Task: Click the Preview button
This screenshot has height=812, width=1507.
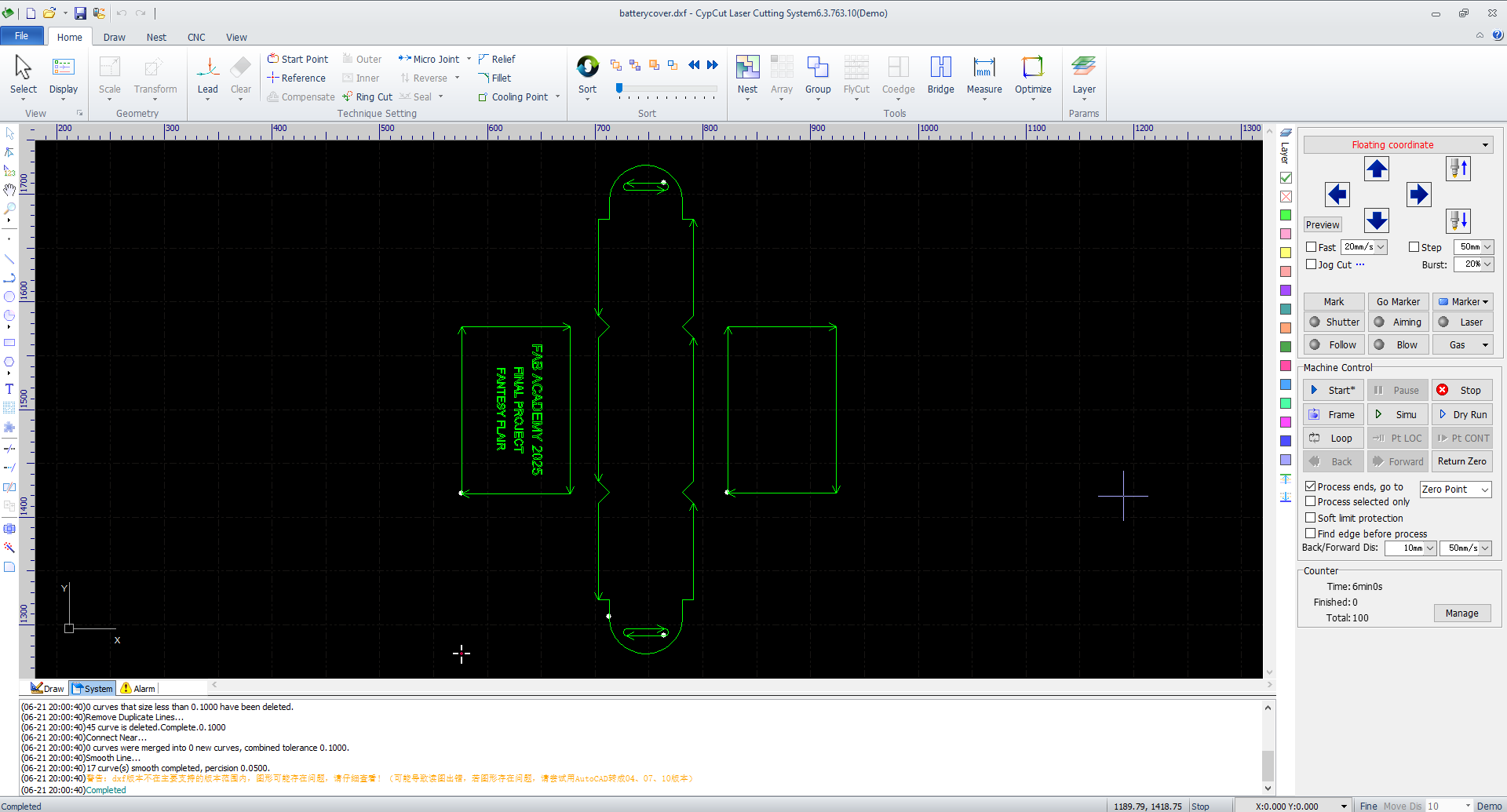Action: [1323, 224]
